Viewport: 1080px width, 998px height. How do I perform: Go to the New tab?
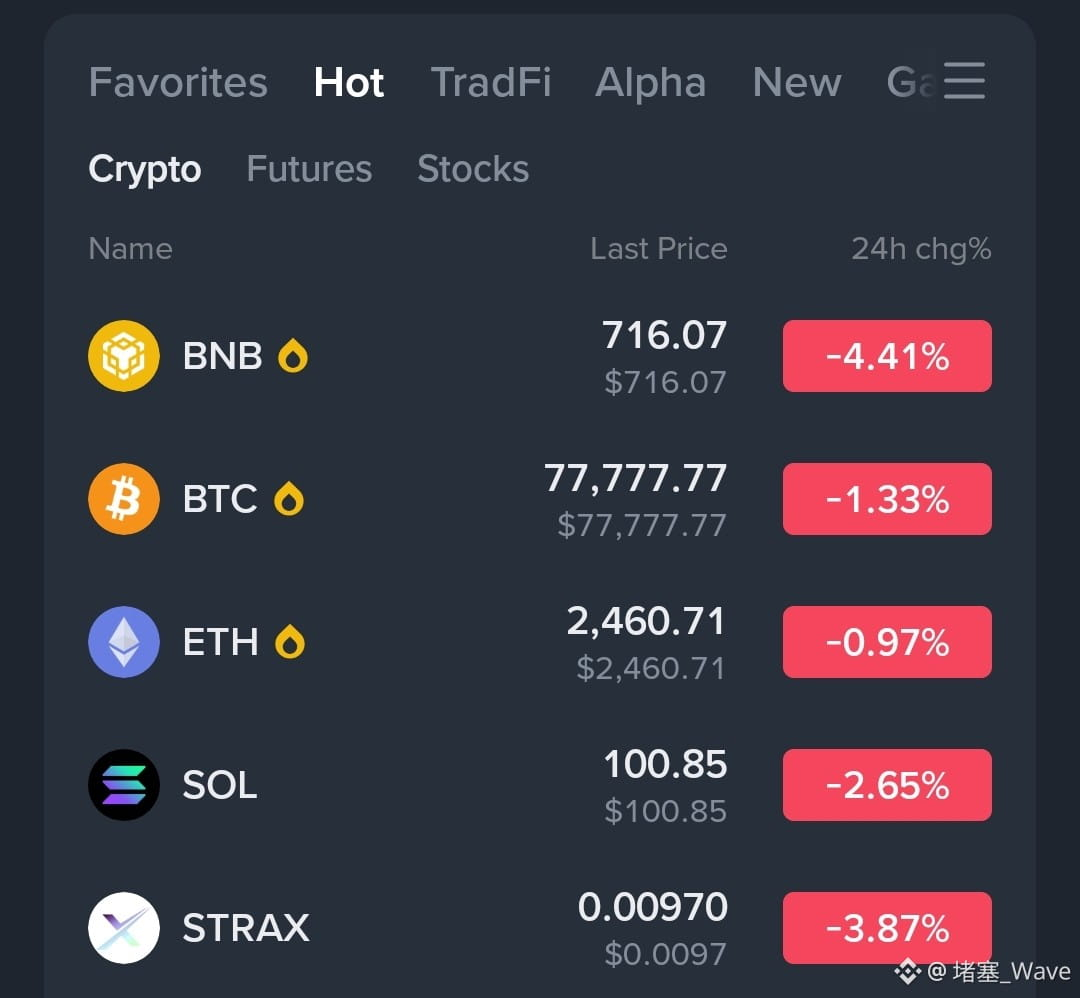[797, 83]
